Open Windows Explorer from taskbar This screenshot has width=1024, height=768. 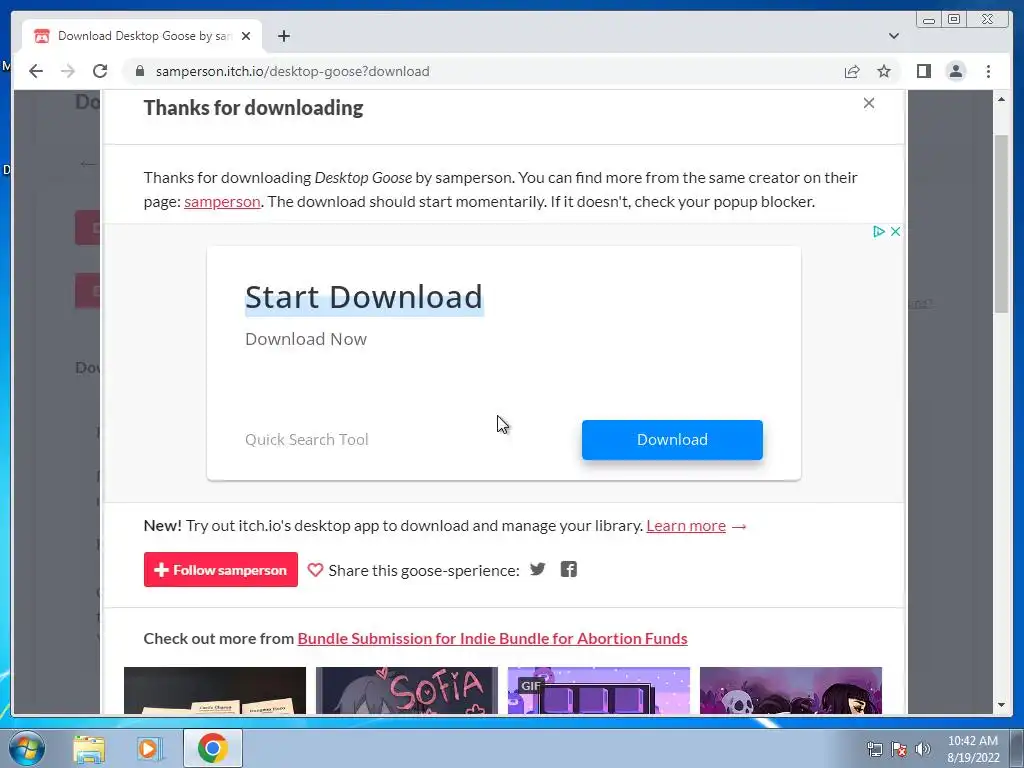tap(89, 748)
